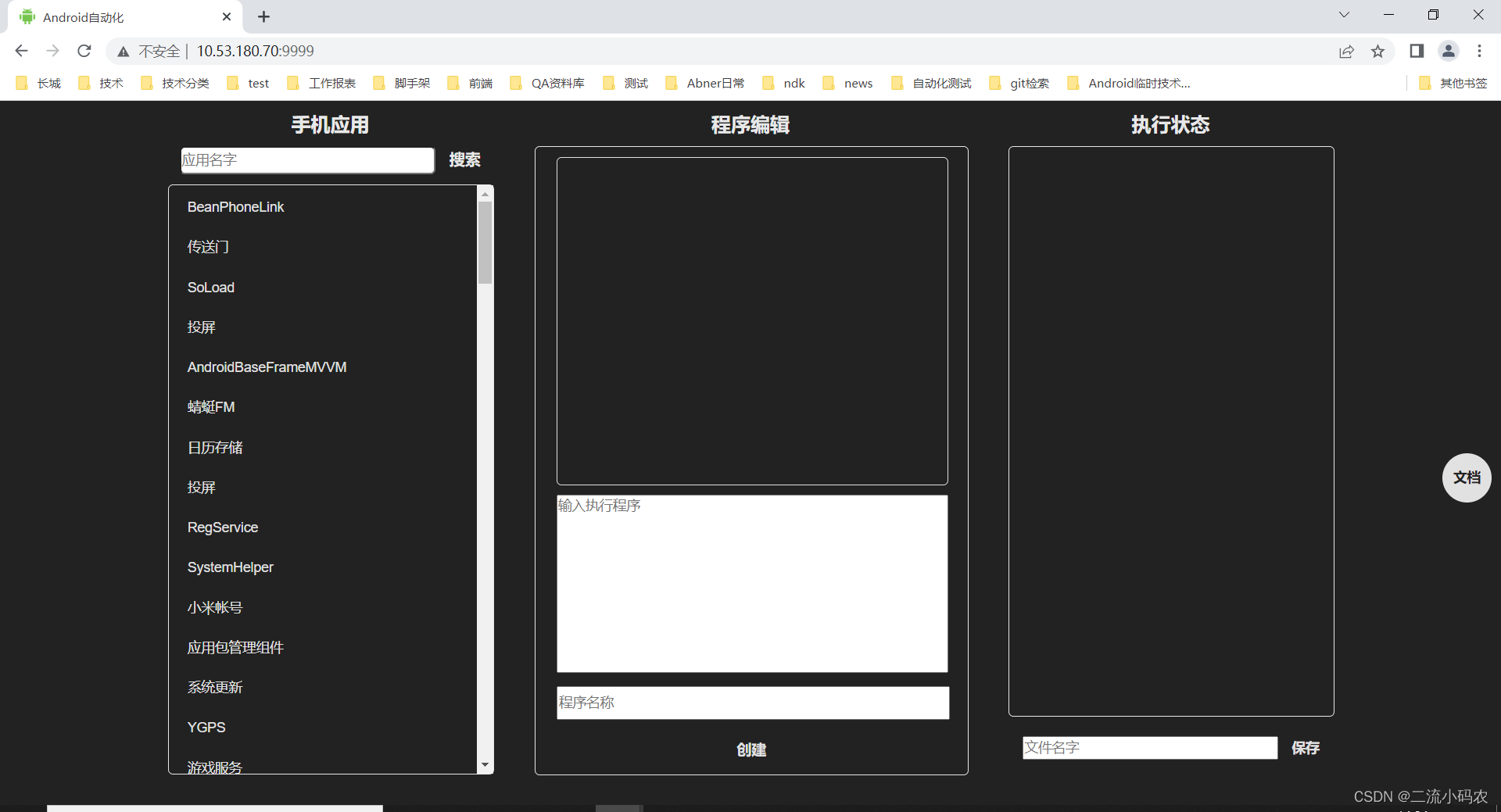This screenshot has width=1501, height=812.
Task: Click the app list scrollbar down arrow
Action: [485, 766]
